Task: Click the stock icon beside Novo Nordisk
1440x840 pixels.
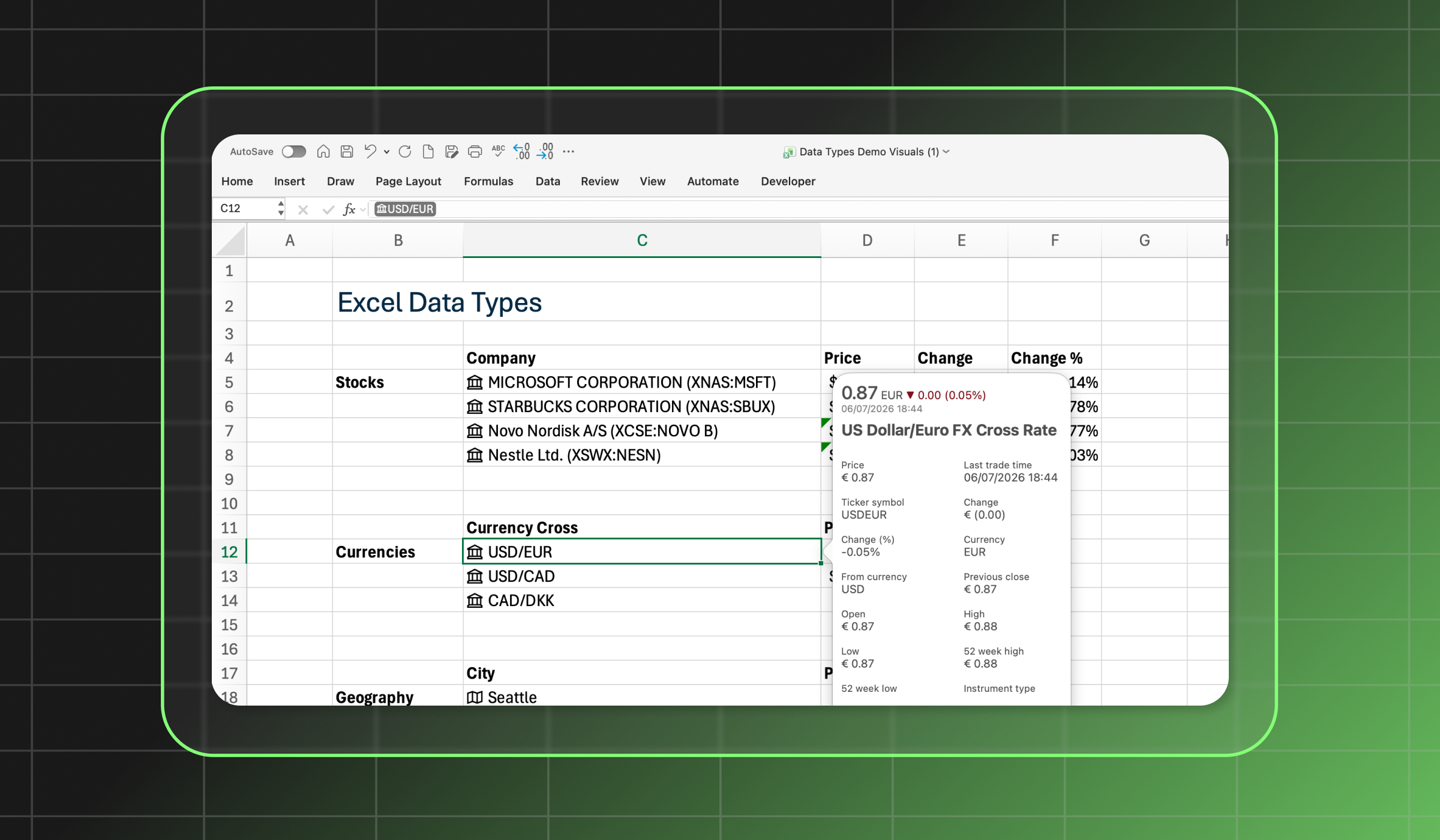Action: click(475, 431)
